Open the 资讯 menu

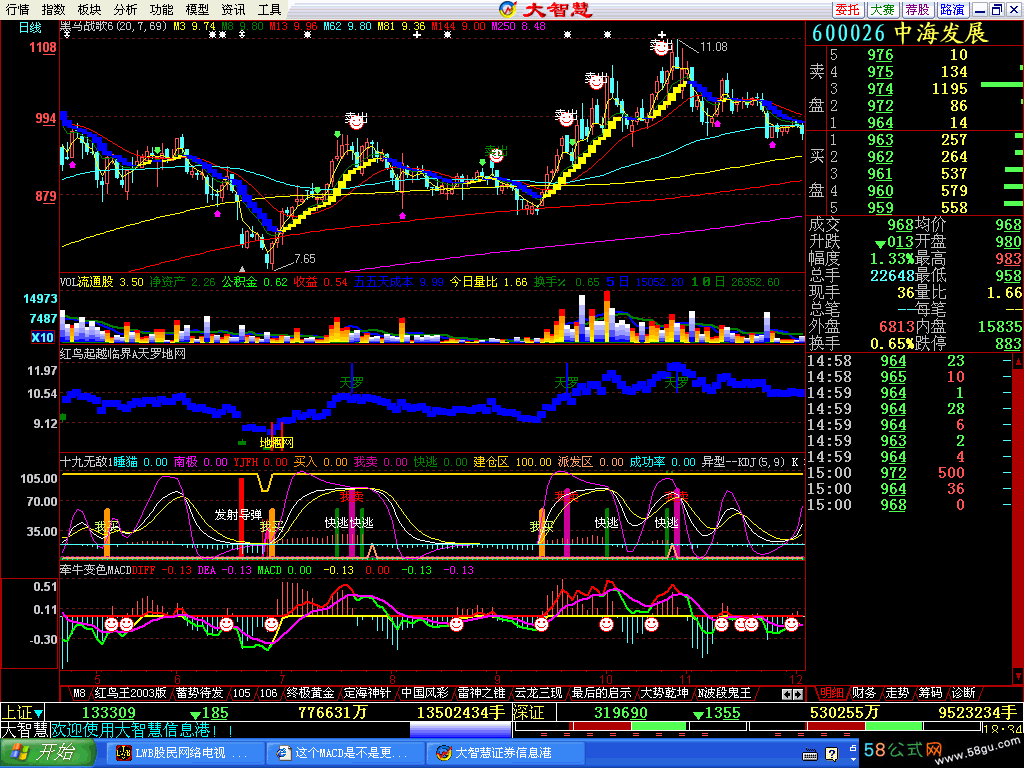click(233, 10)
